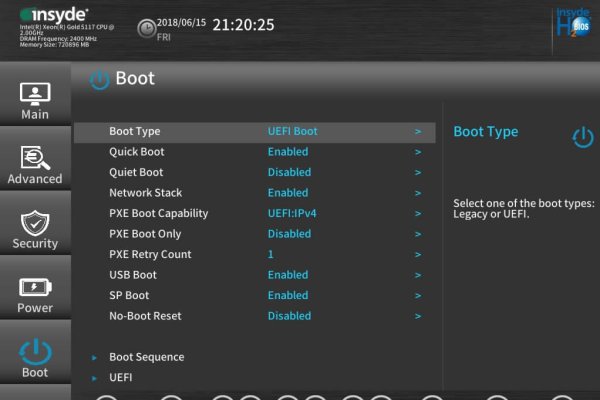This screenshot has height=400, width=600.
Task: Switch to the Power tab label
Action: (35, 308)
